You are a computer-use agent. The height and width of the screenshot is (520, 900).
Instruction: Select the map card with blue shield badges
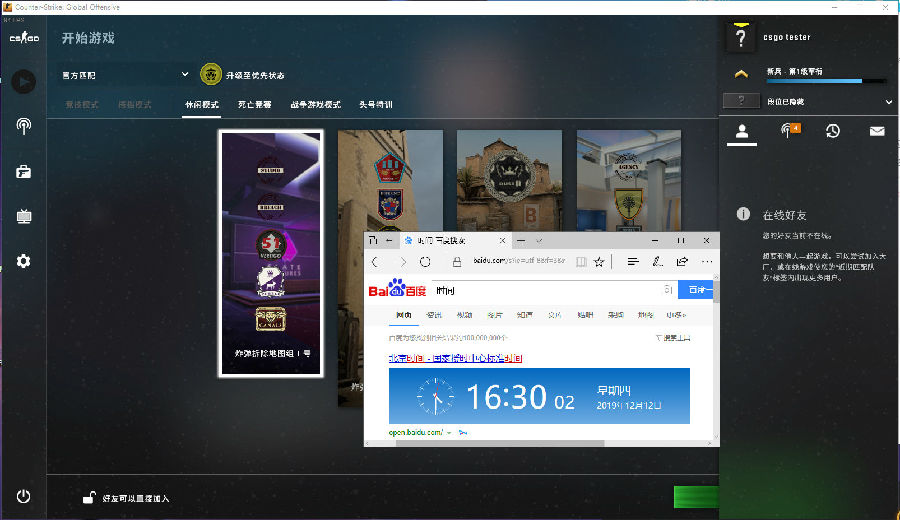coord(390,180)
